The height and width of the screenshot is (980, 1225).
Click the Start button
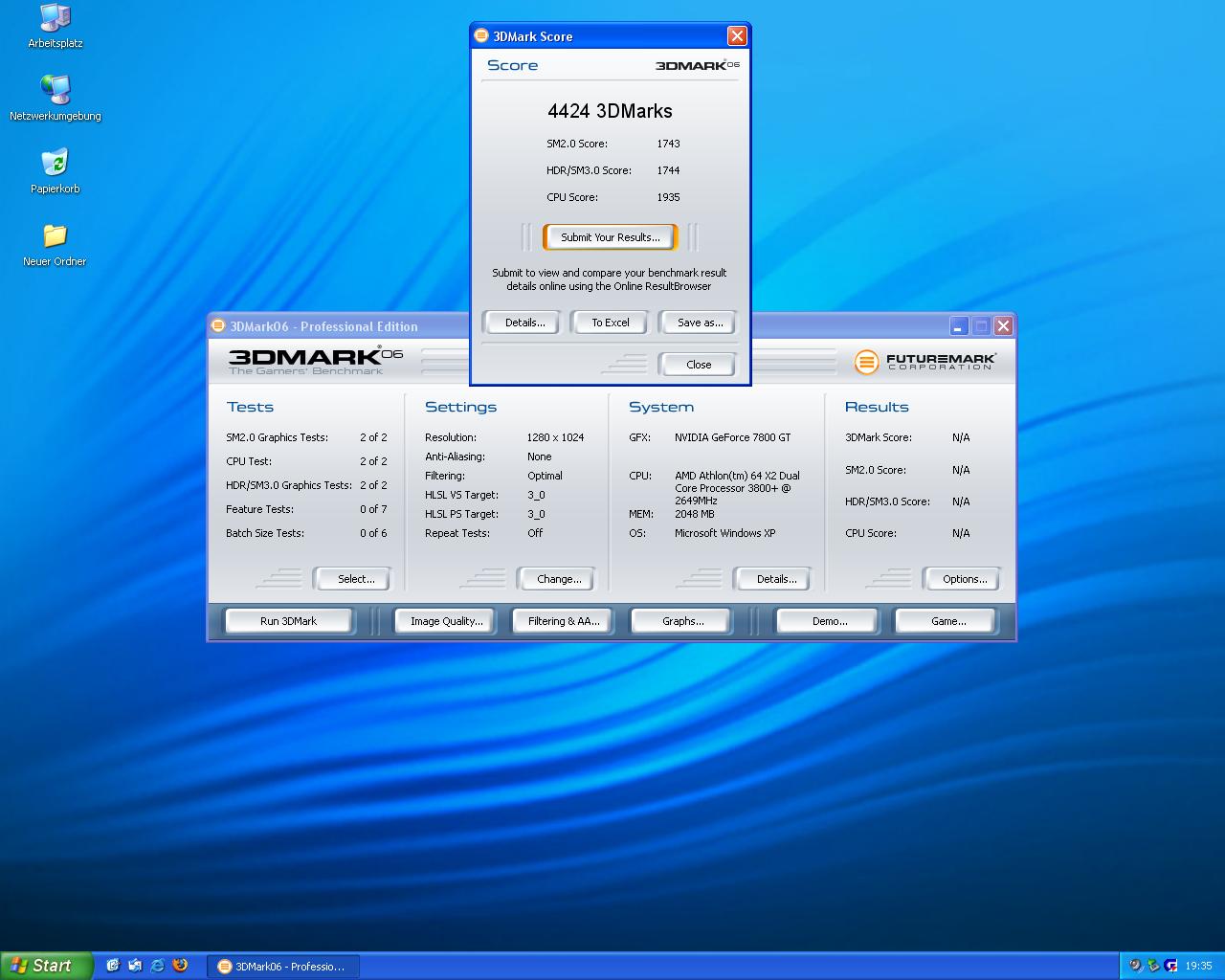(x=46, y=966)
